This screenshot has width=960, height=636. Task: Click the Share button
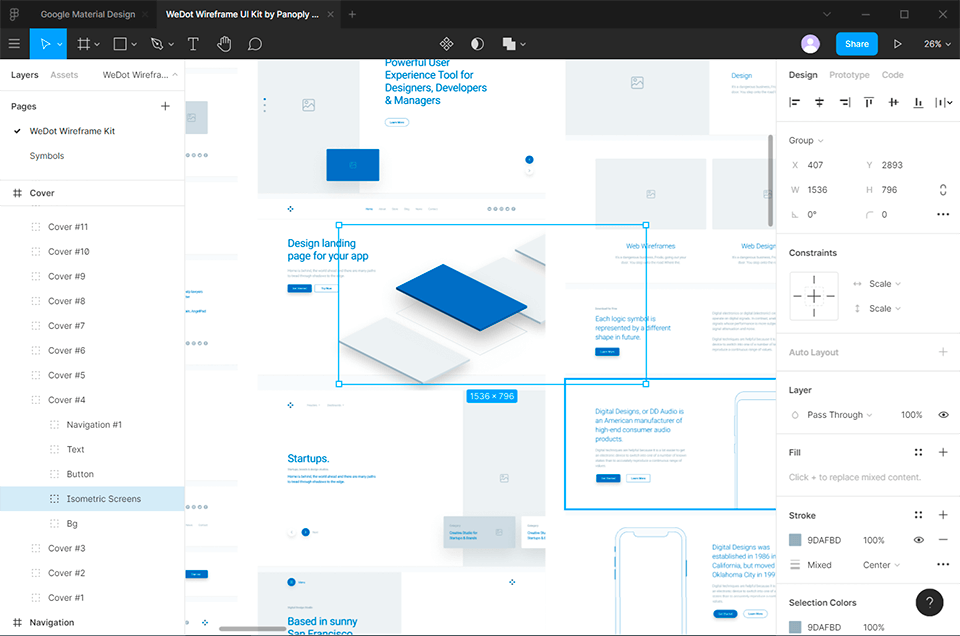point(856,43)
